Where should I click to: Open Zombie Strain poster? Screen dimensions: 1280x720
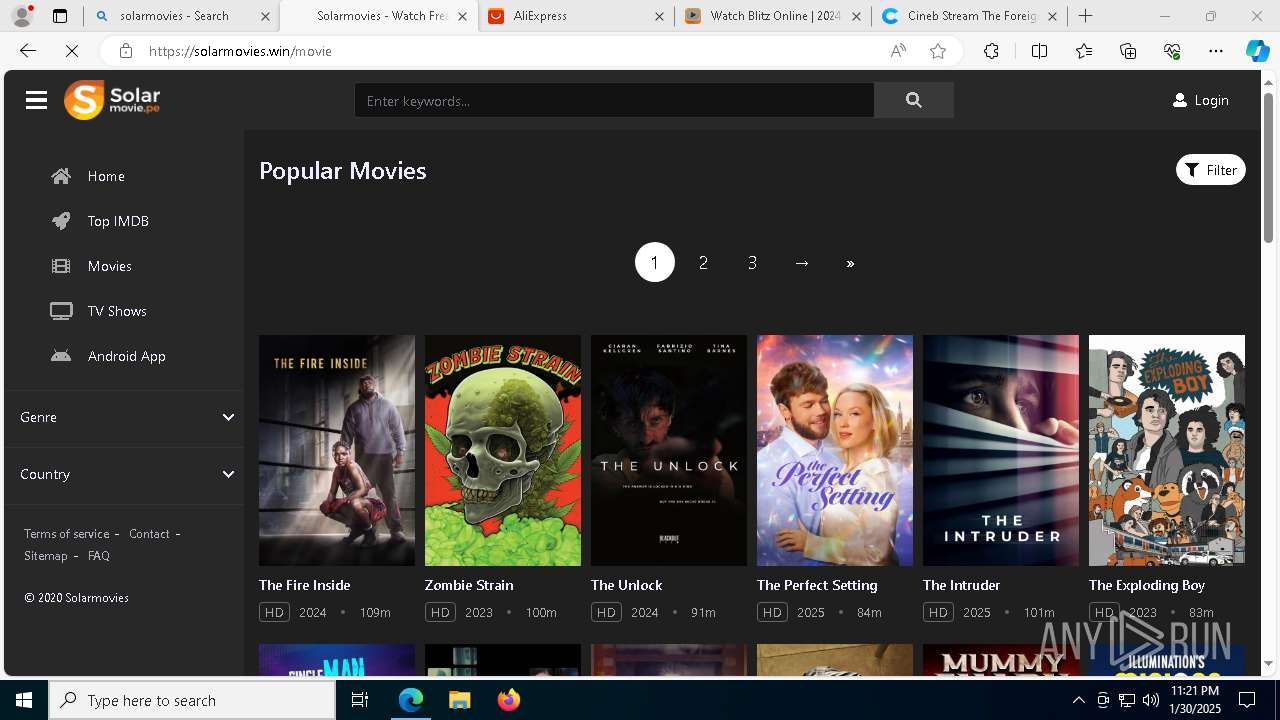(x=503, y=450)
